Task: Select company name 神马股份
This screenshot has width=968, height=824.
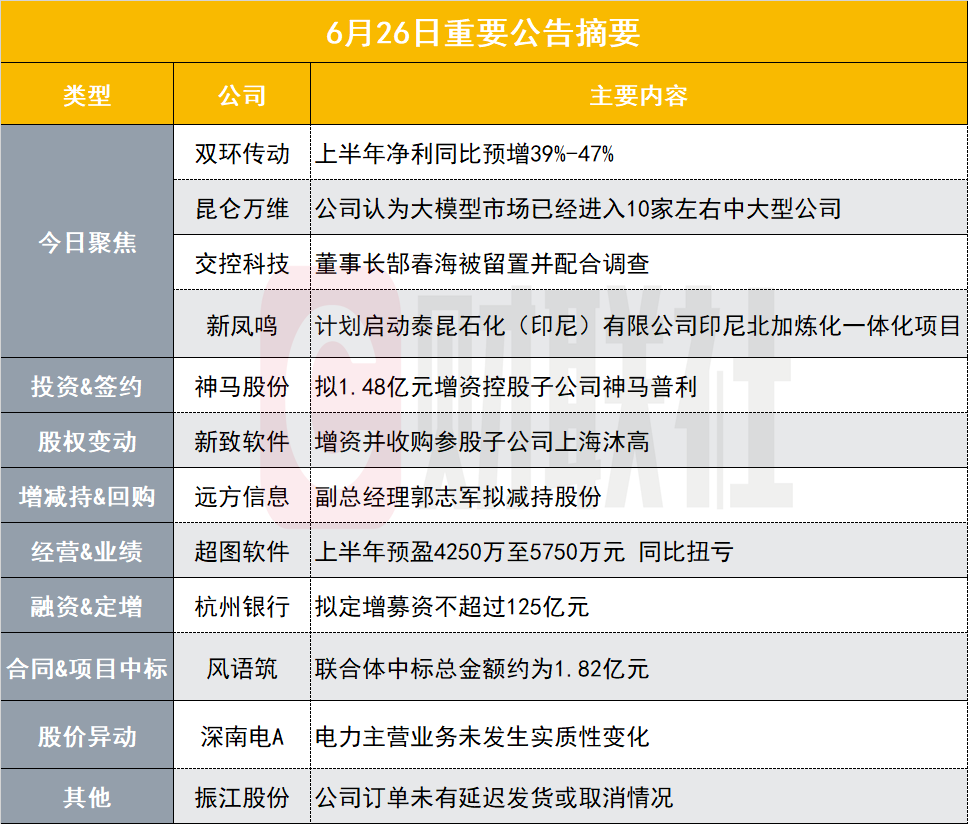Action: point(242,386)
